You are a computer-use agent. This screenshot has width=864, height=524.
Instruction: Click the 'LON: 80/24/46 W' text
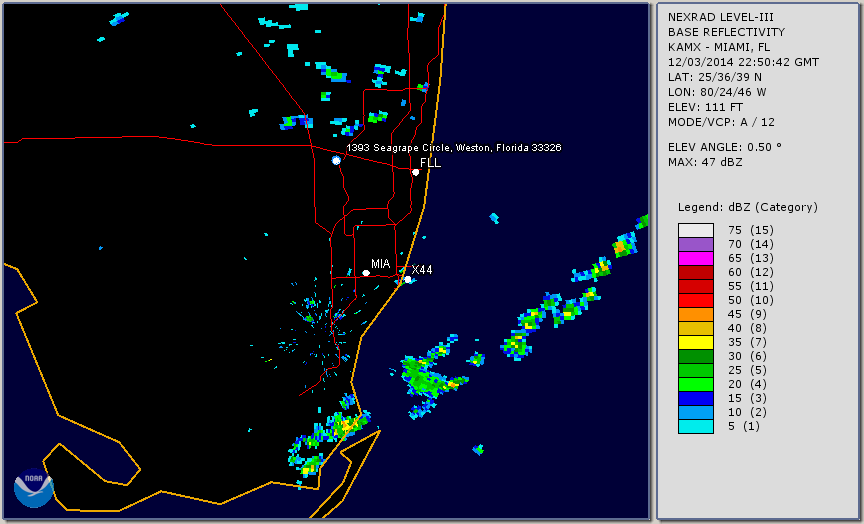[x=717, y=92]
